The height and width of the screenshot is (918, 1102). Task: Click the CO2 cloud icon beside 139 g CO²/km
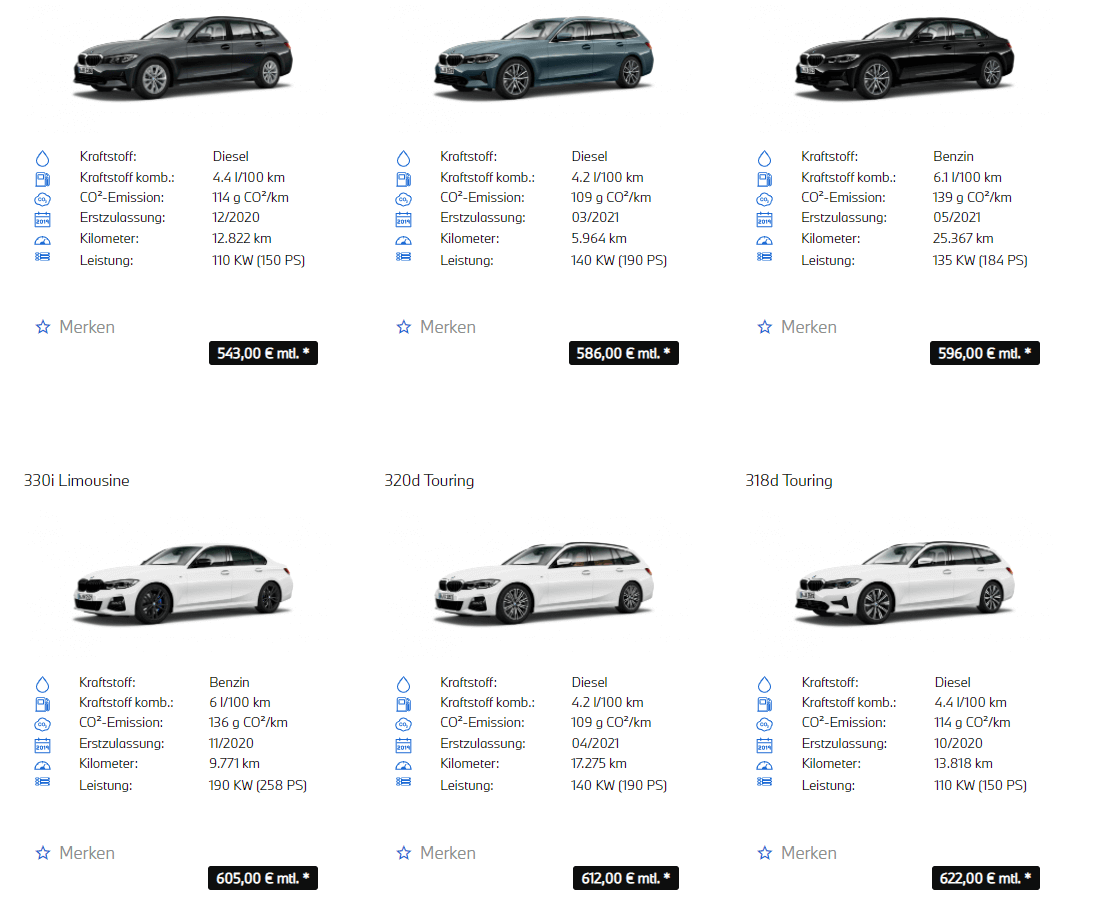tap(765, 200)
